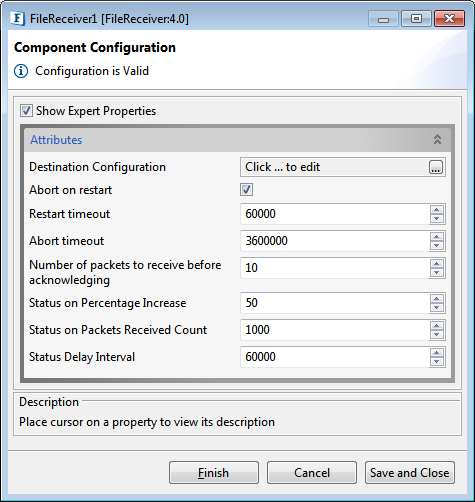
Task: Decrement Status on Percentage Increase value
Action: (437, 307)
